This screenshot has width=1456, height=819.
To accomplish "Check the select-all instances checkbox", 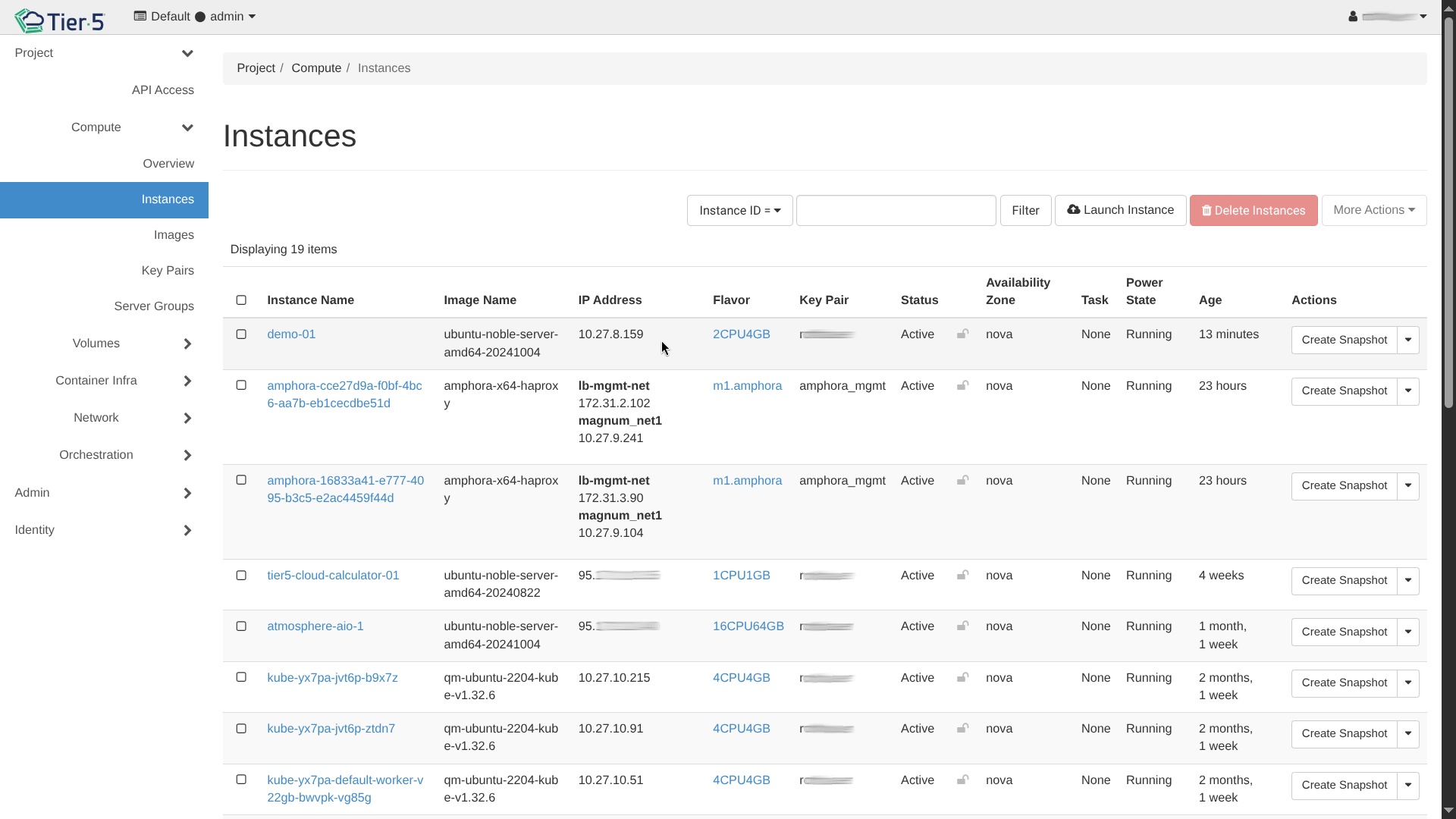I will 241,300.
